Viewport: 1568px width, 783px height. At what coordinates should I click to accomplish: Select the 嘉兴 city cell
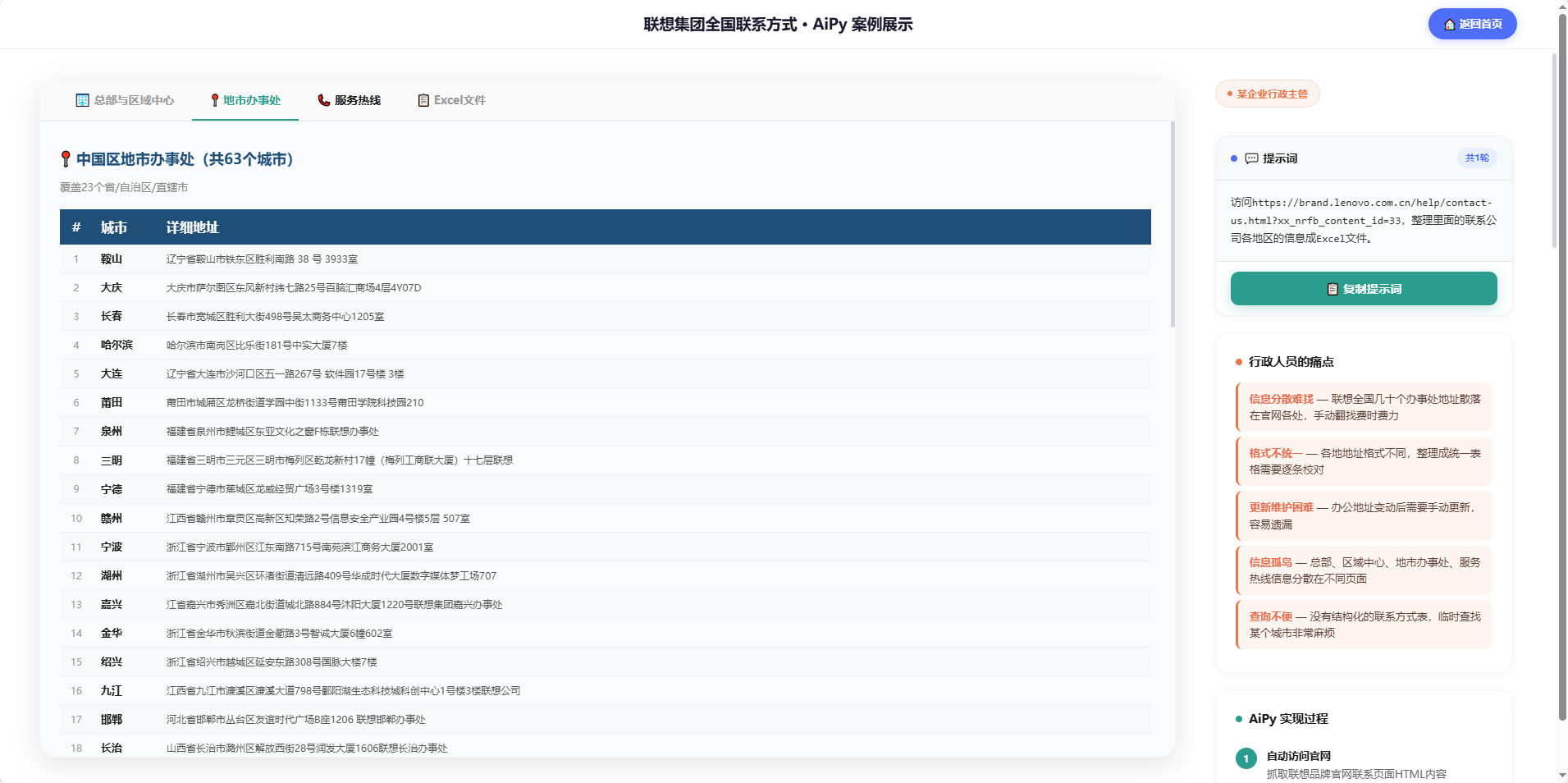[x=112, y=604]
